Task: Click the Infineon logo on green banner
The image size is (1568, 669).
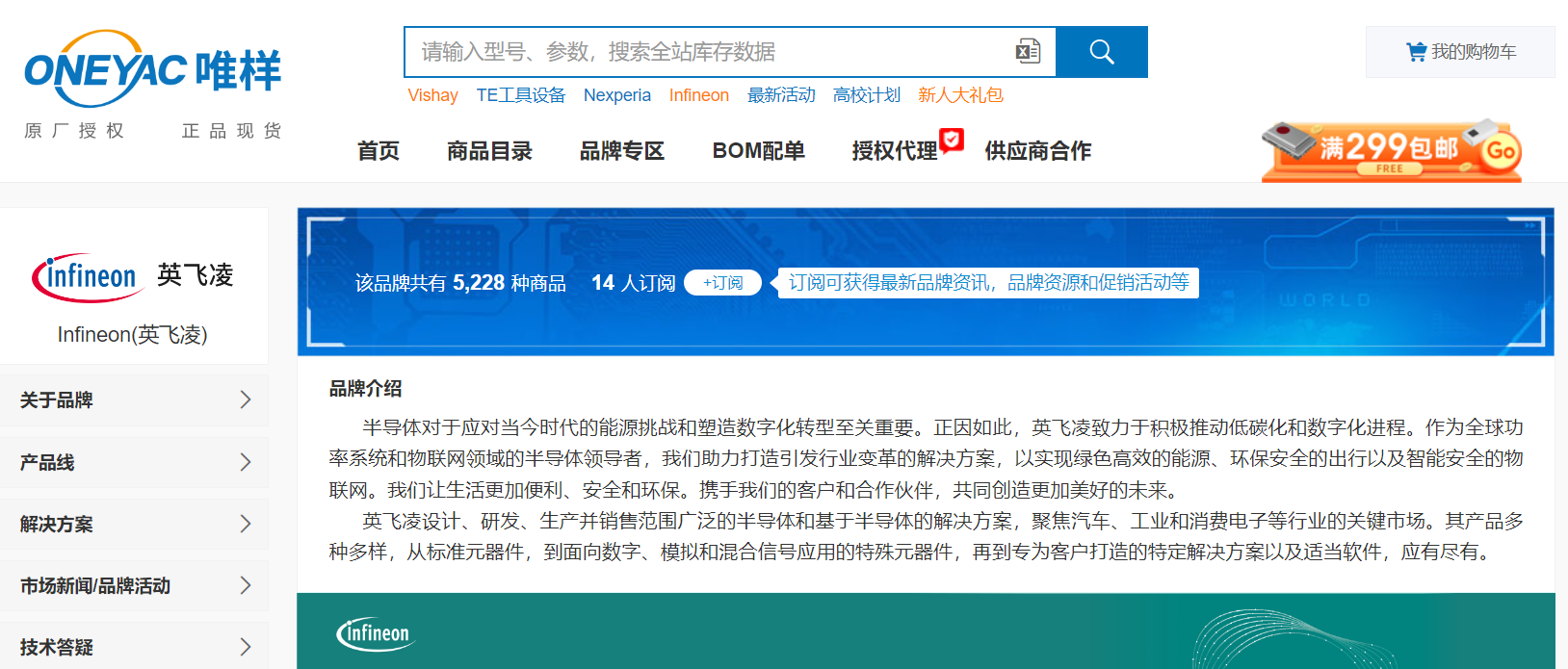Action: [376, 633]
